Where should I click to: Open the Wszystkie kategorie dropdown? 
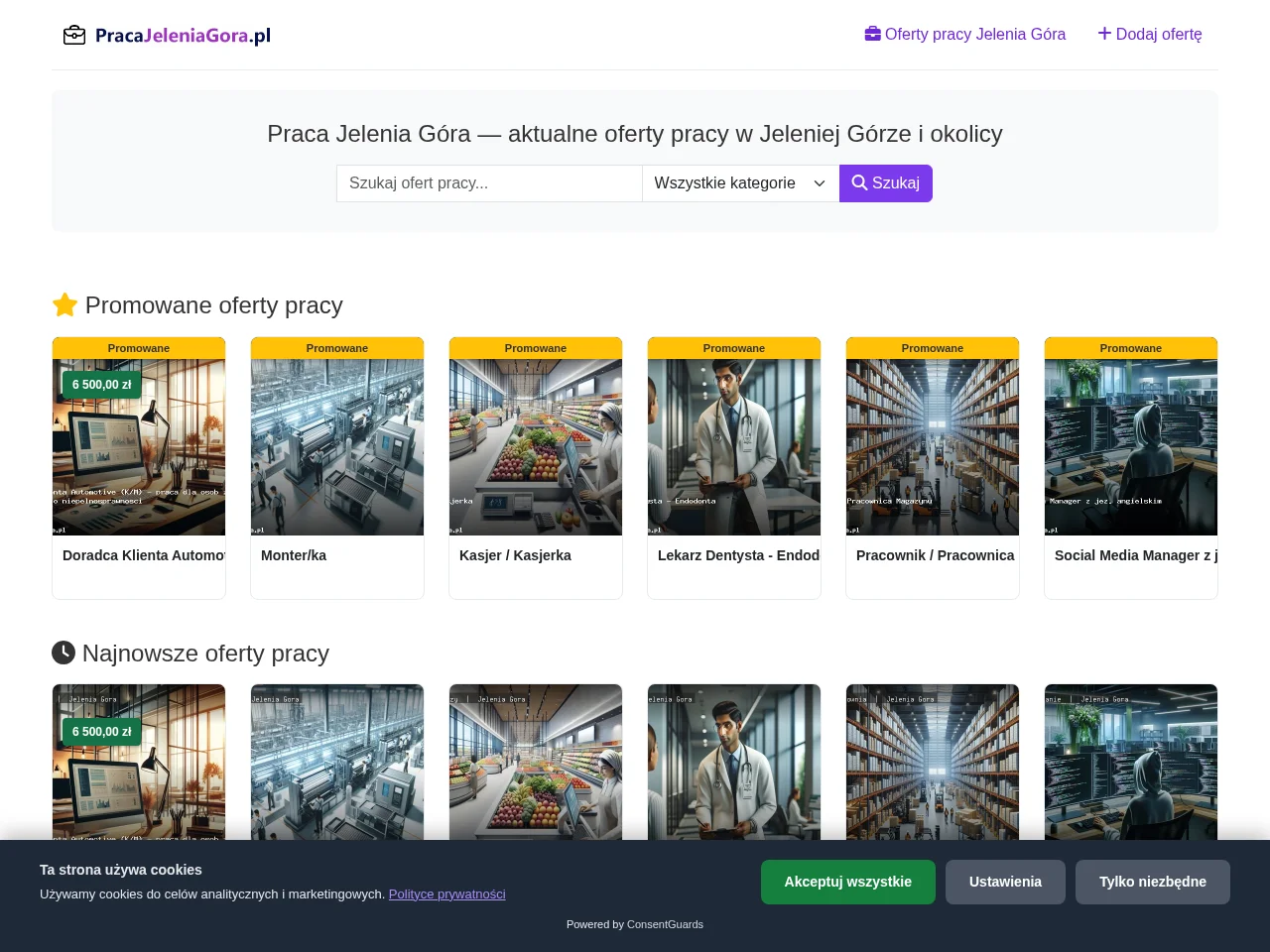click(740, 183)
